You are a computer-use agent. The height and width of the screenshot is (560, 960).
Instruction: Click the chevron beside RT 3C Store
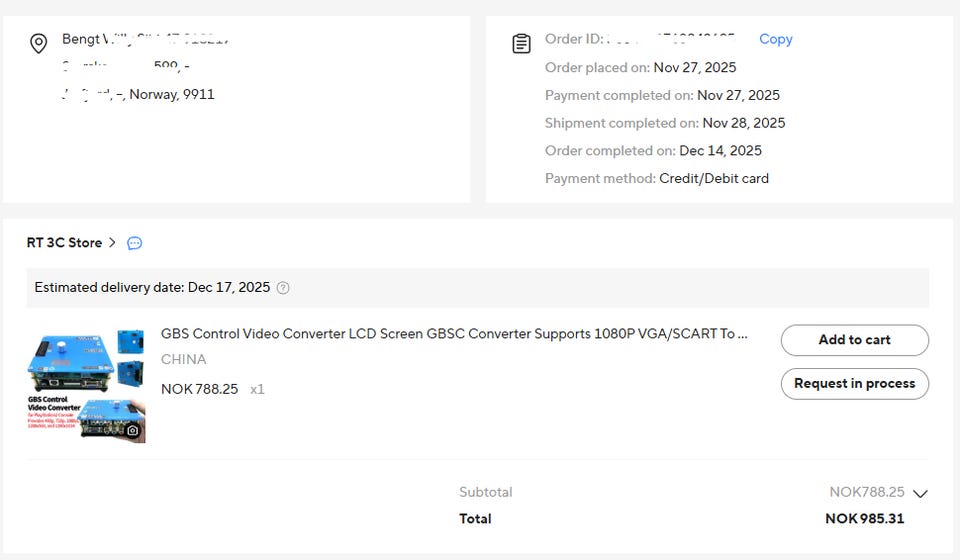tap(113, 243)
